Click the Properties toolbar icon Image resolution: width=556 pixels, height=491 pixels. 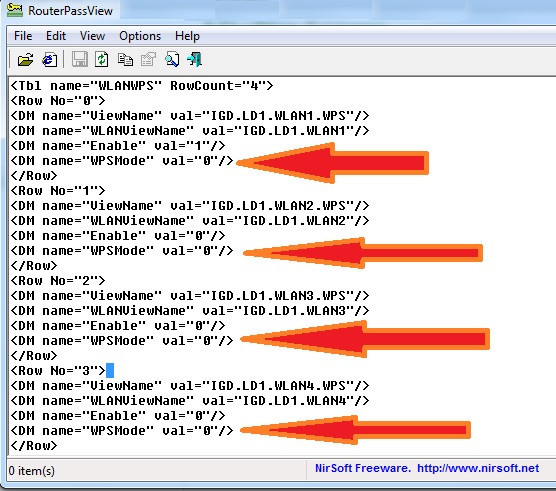[x=148, y=59]
